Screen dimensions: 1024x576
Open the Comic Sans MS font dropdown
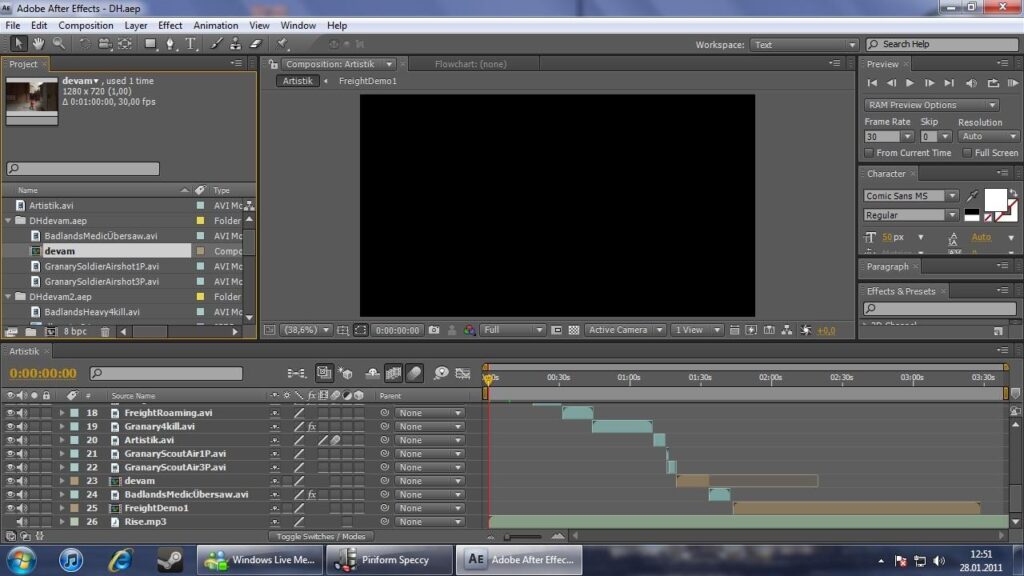[x=910, y=196]
